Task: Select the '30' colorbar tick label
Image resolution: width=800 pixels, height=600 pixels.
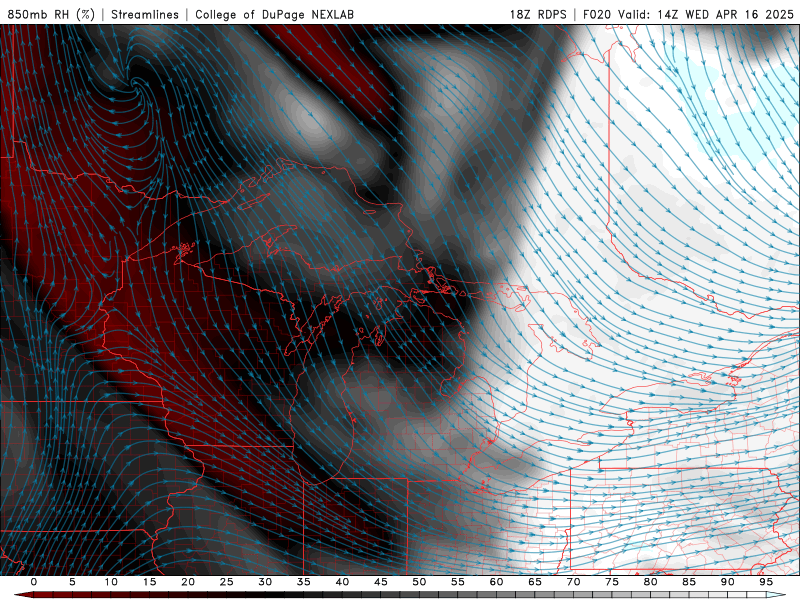Action: (265, 582)
